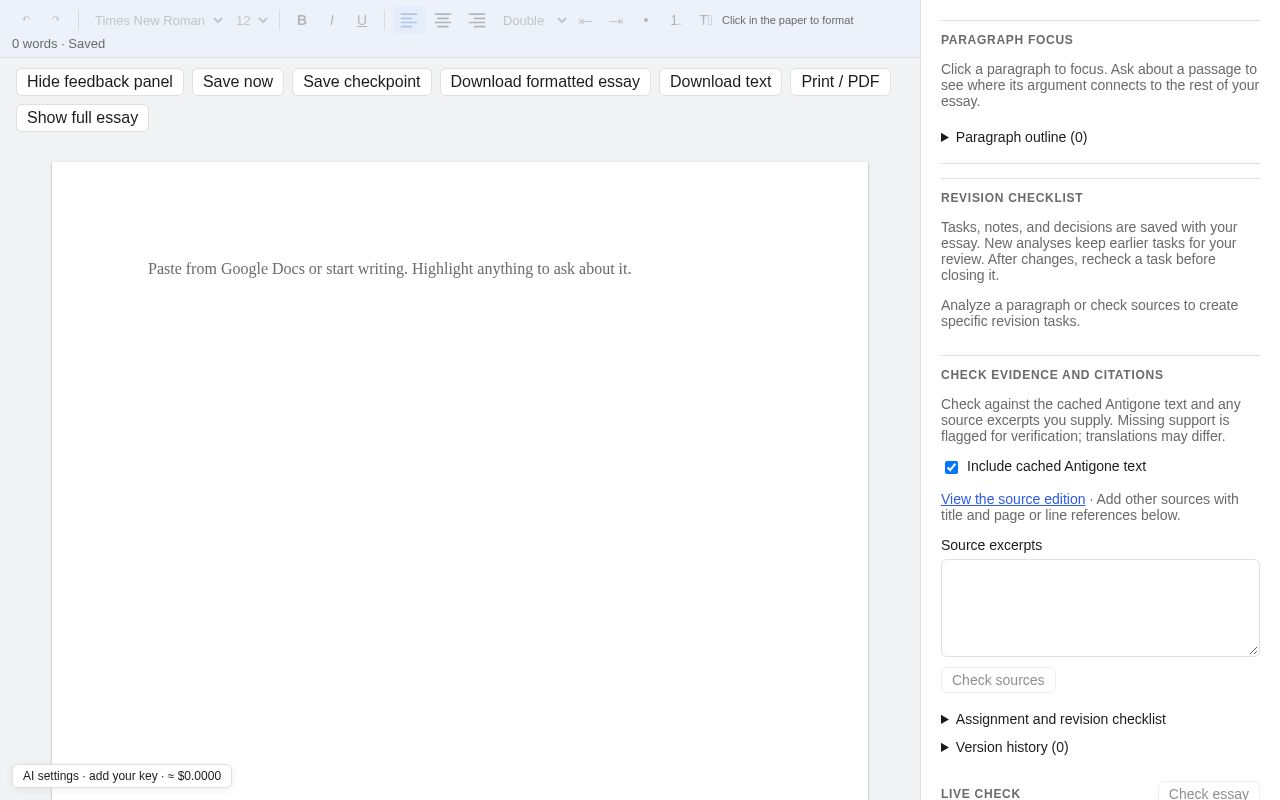The height and width of the screenshot is (800, 1280).
Task: Click Save checkpoint button
Action: [x=362, y=82]
